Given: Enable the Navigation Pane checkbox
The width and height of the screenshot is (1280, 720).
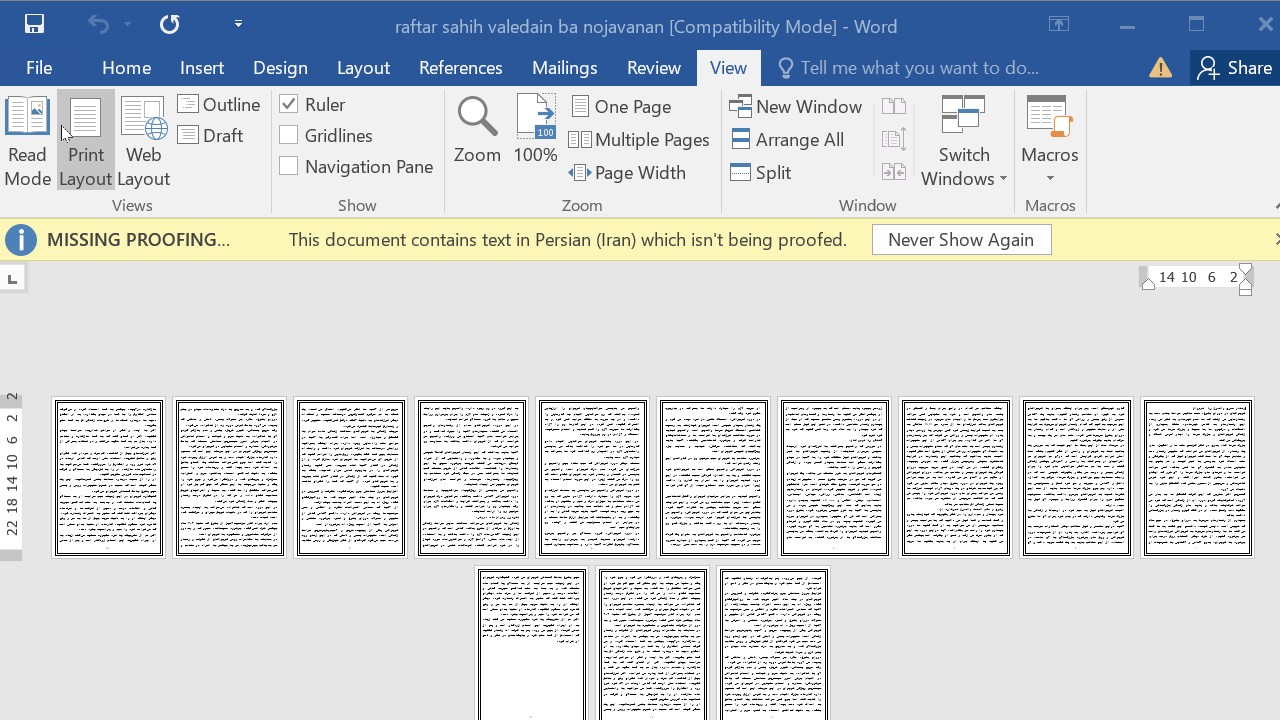Looking at the screenshot, I should point(289,166).
